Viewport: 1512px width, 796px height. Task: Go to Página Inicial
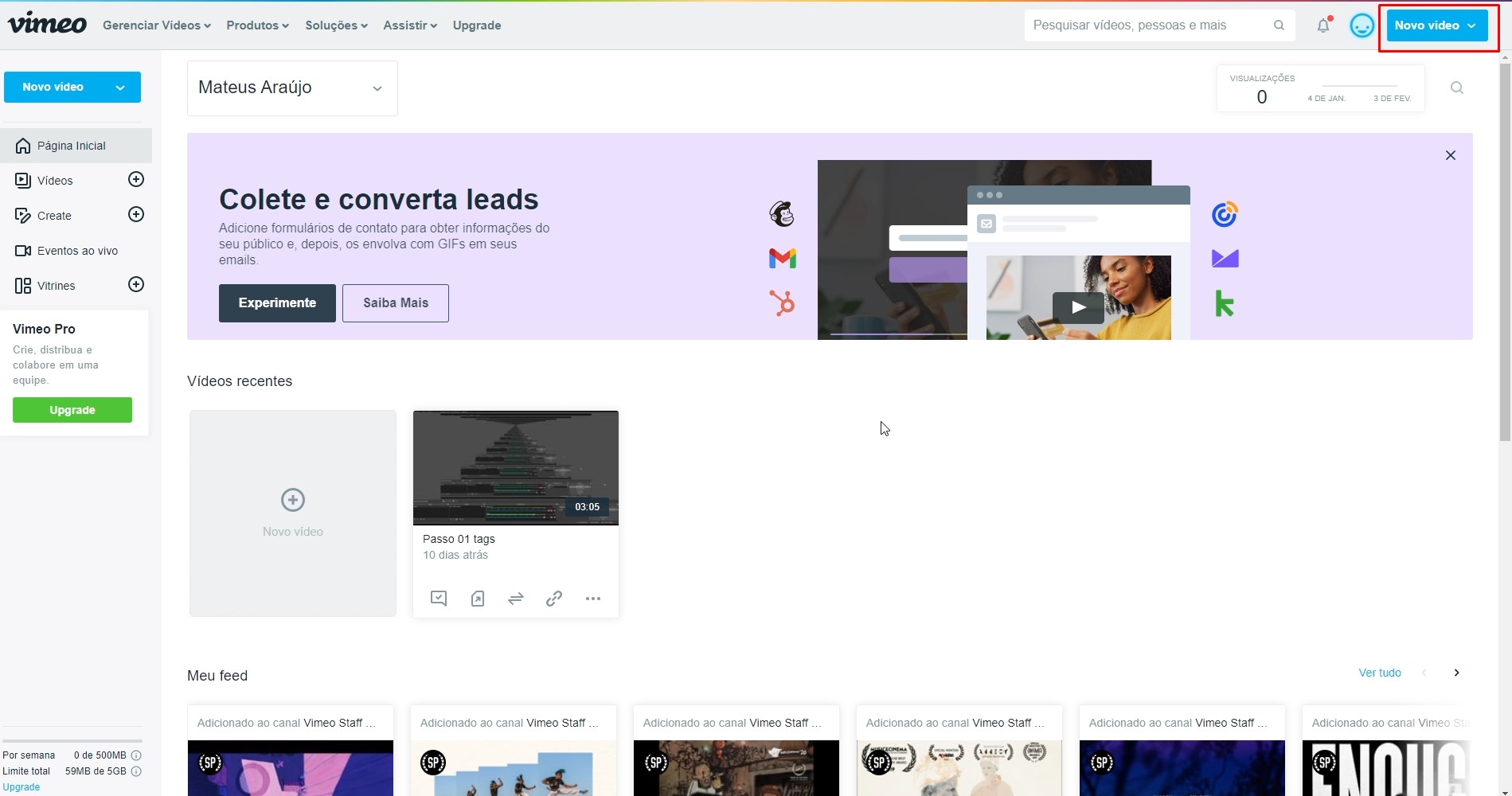tap(76, 146)
